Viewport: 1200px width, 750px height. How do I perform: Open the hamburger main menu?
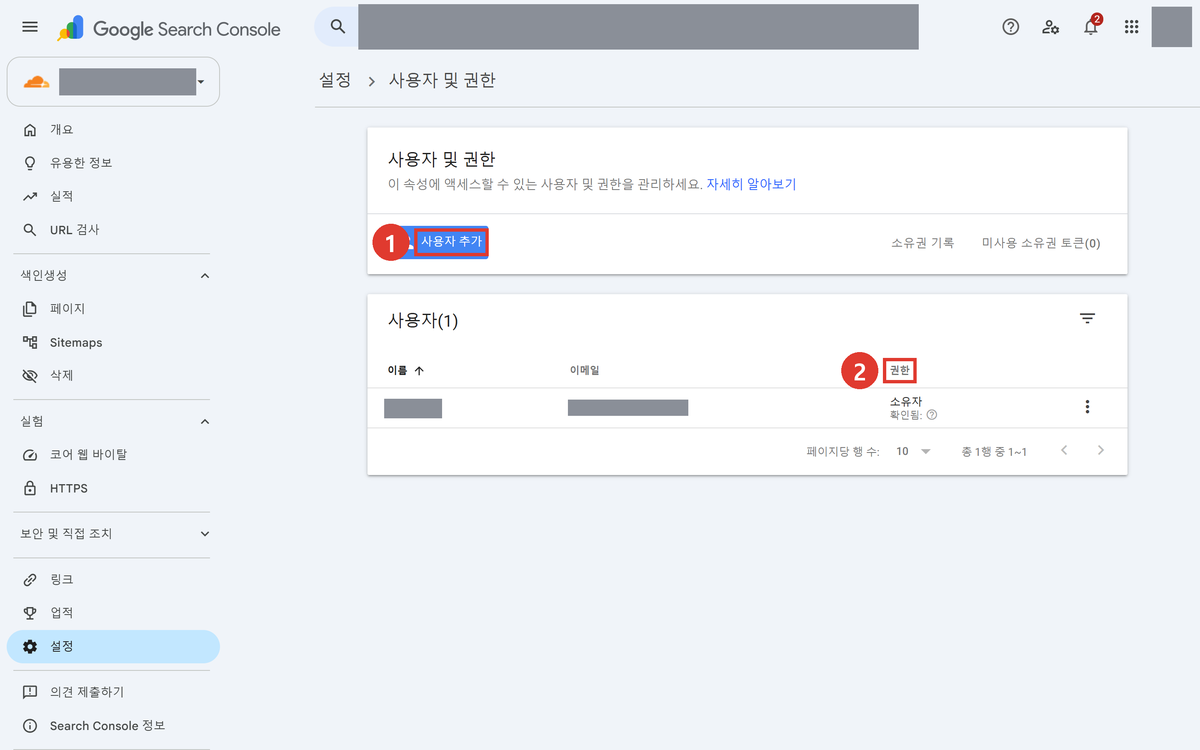click(30, 27)
